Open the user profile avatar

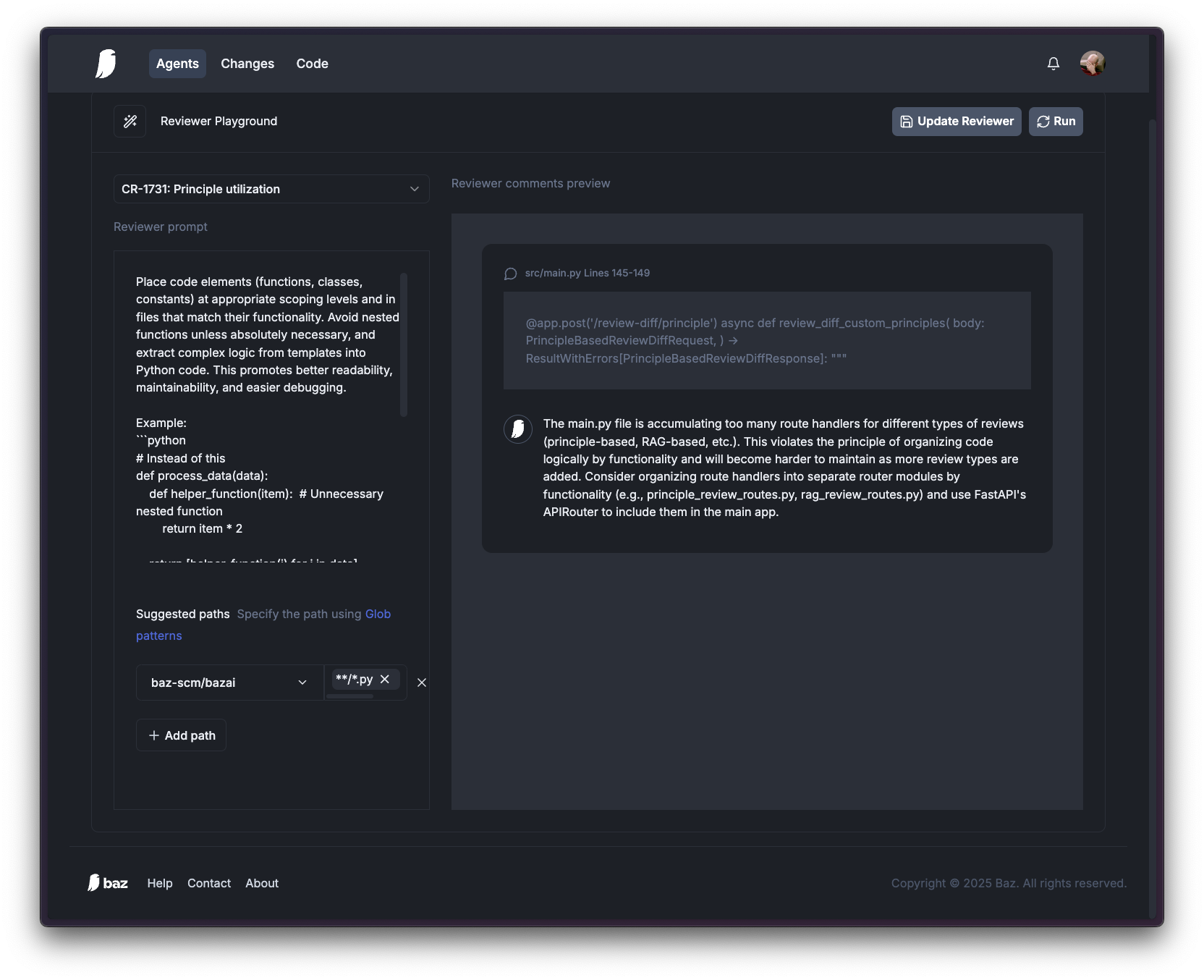tap(1093, 64)
